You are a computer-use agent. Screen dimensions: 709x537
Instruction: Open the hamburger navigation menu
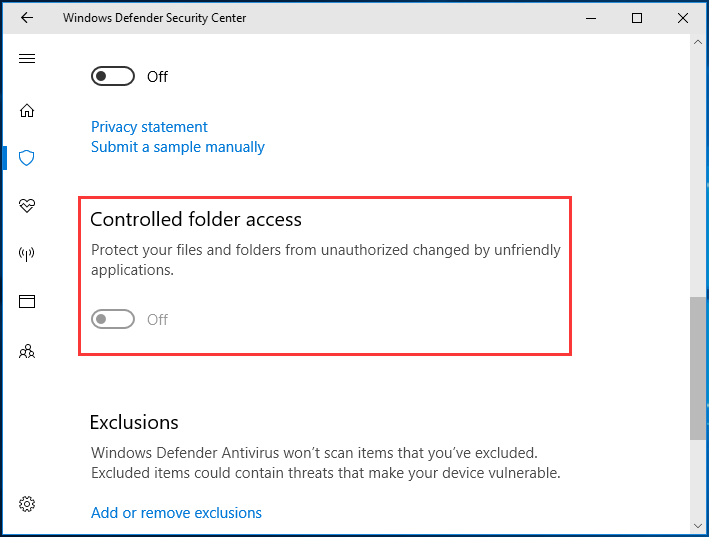[27, 58]
